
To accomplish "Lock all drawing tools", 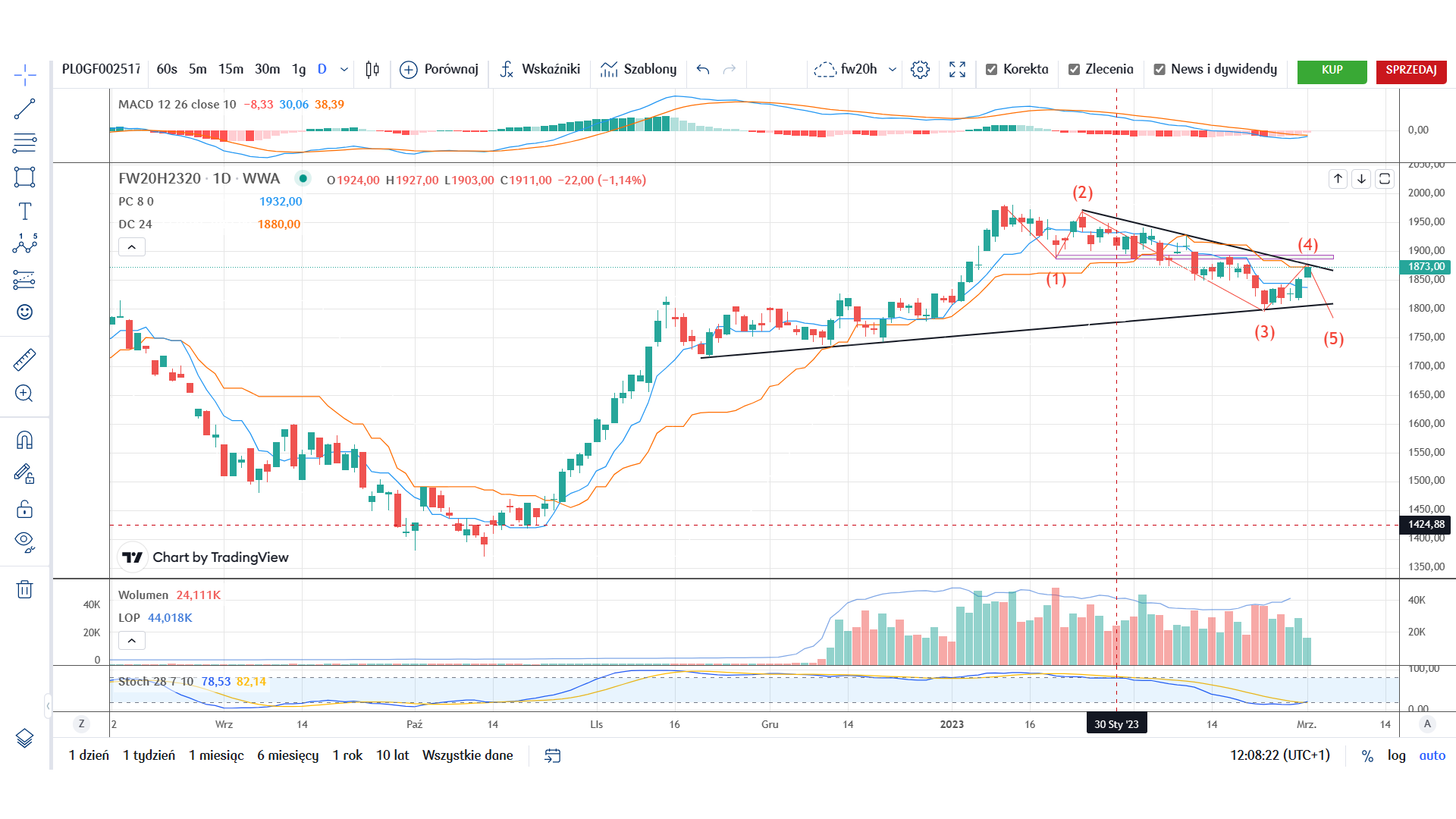I will (x=24, y=509).
